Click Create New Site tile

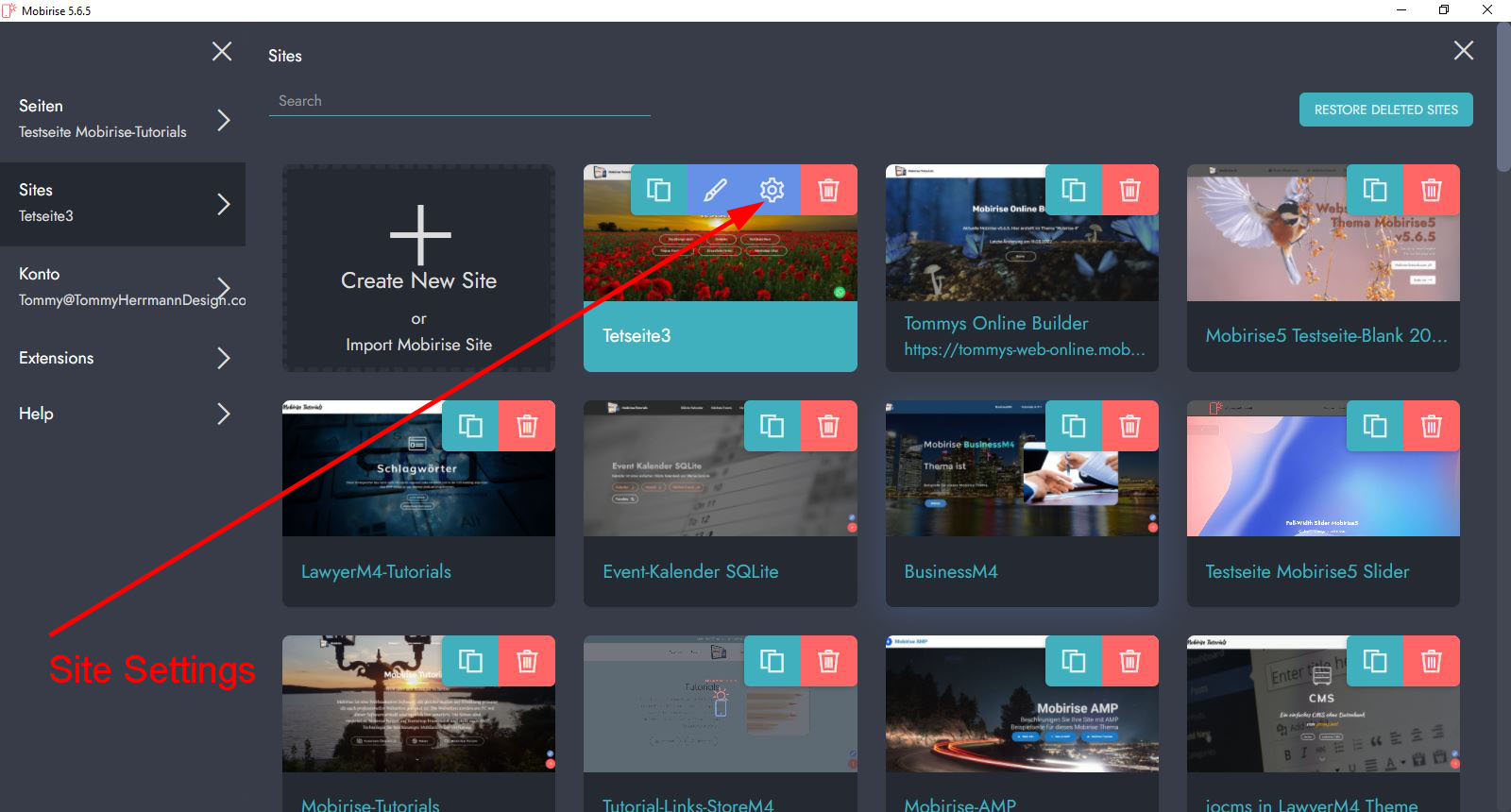point(418,268)
